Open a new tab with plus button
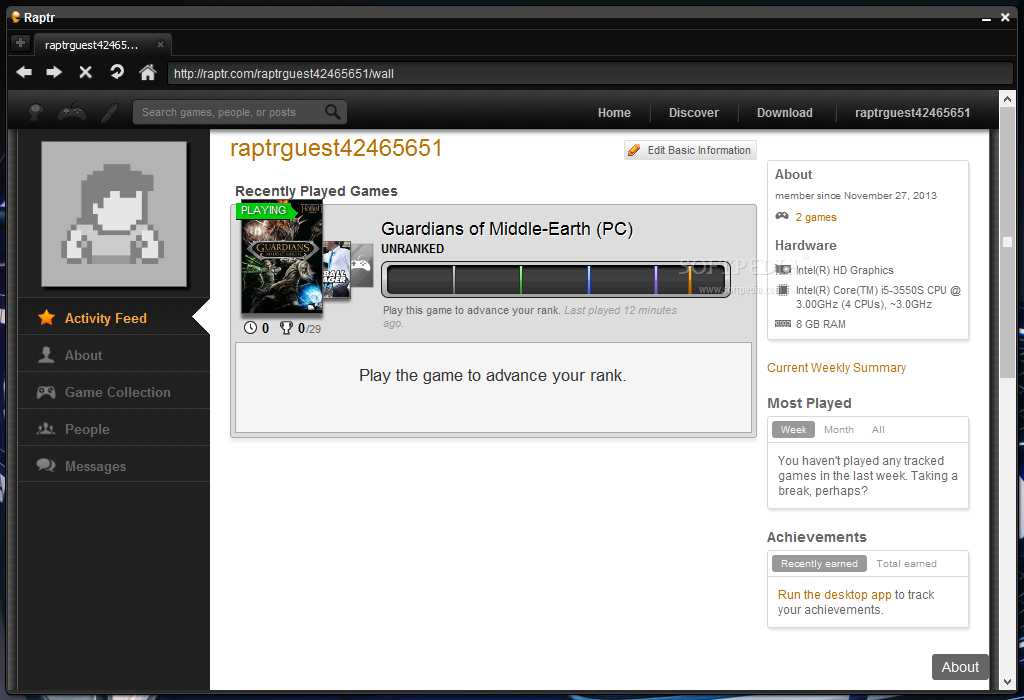Viewport: 1024px width, 700px height. (x=20, y=44)
